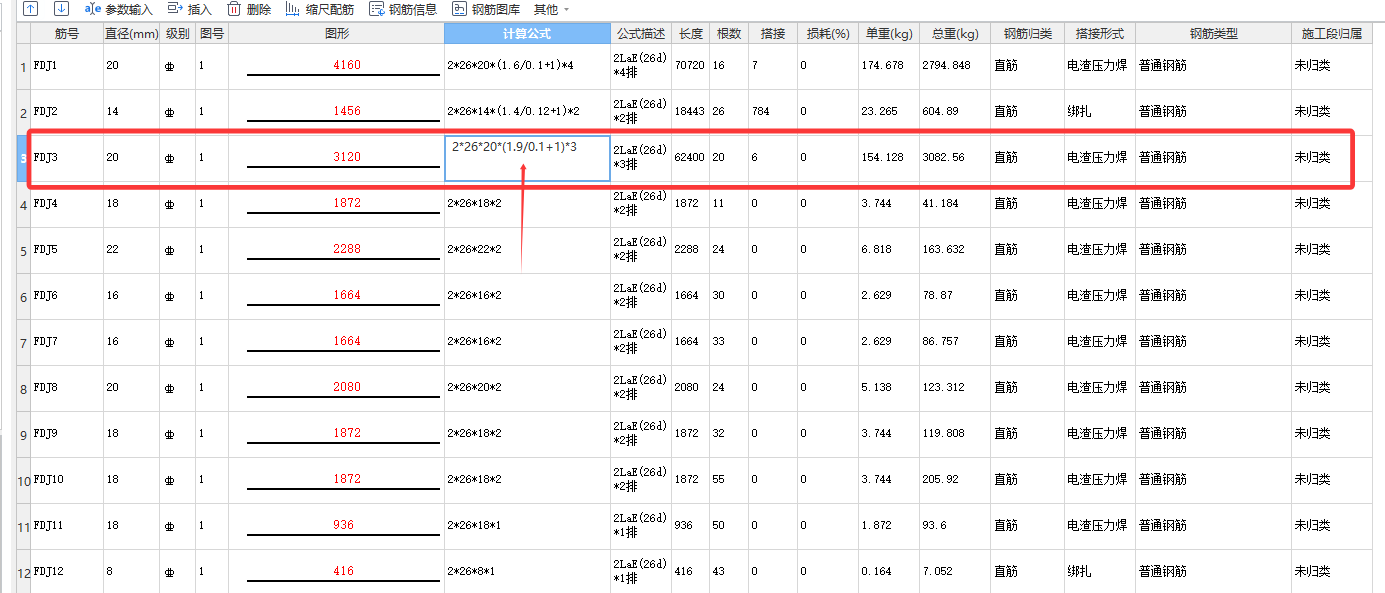
Task: Click the shape value 2288
Action: (x=346, y=249)
